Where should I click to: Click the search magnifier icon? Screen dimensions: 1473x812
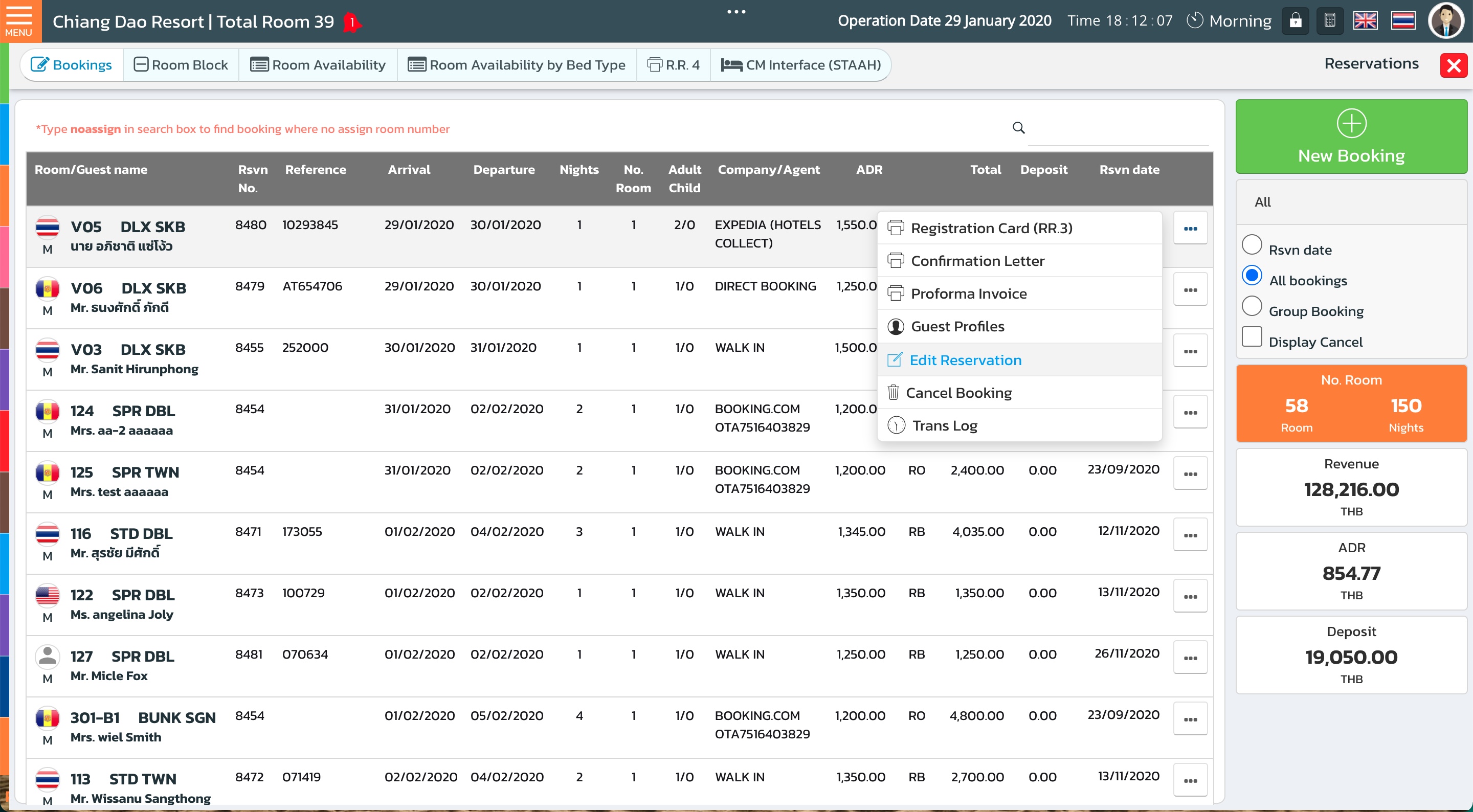pos(1018,127)
